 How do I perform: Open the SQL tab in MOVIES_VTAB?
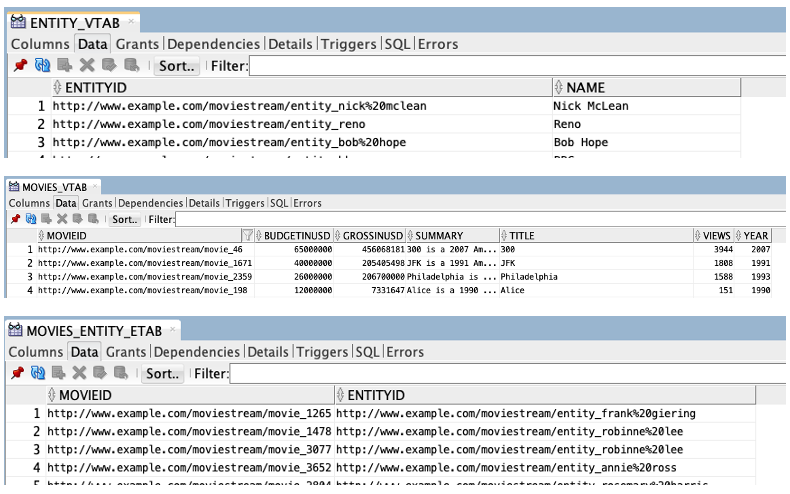(279, 203)
